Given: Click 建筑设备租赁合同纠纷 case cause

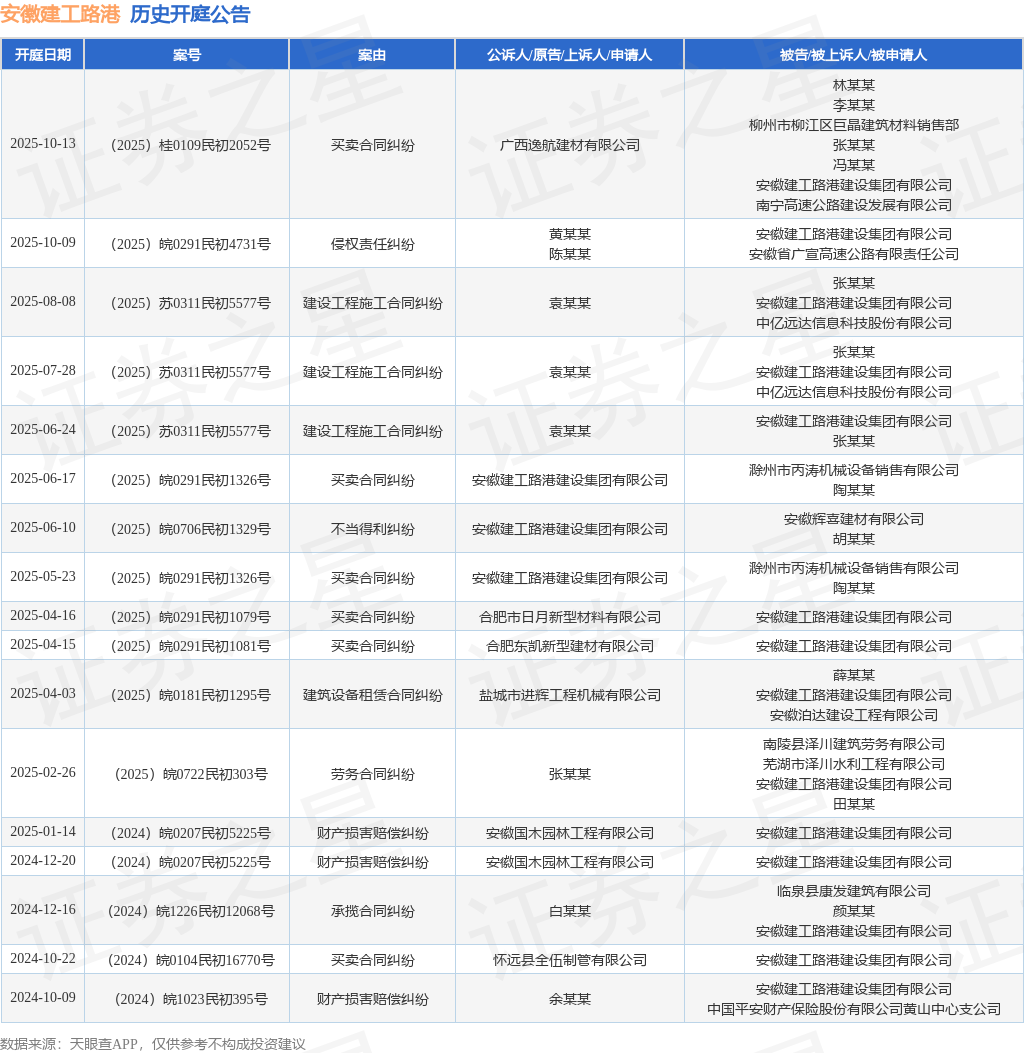Looking at the screenshot, I should pyautogui.click(x=372, y=695).
